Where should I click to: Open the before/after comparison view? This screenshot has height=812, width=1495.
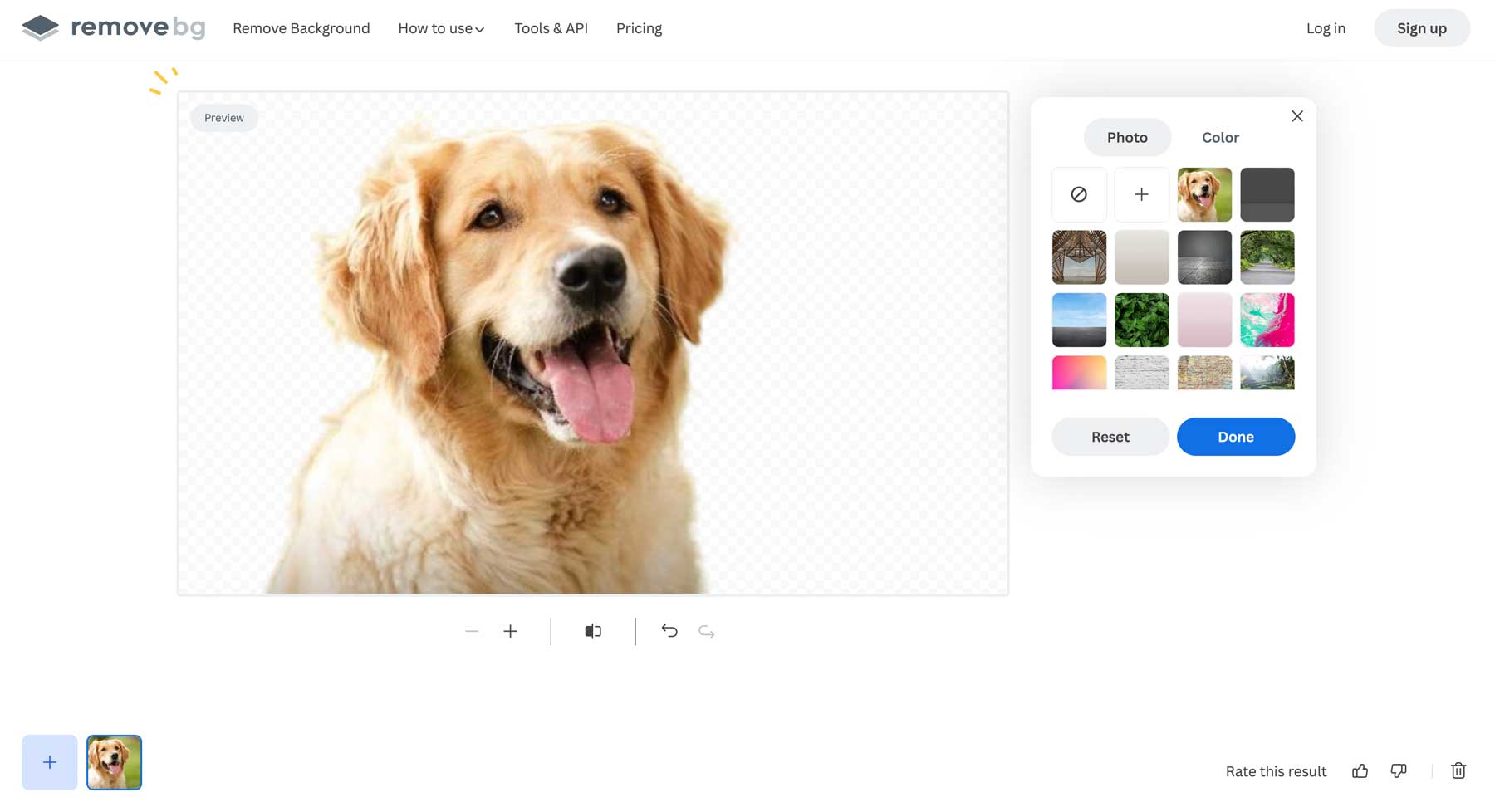592,631
